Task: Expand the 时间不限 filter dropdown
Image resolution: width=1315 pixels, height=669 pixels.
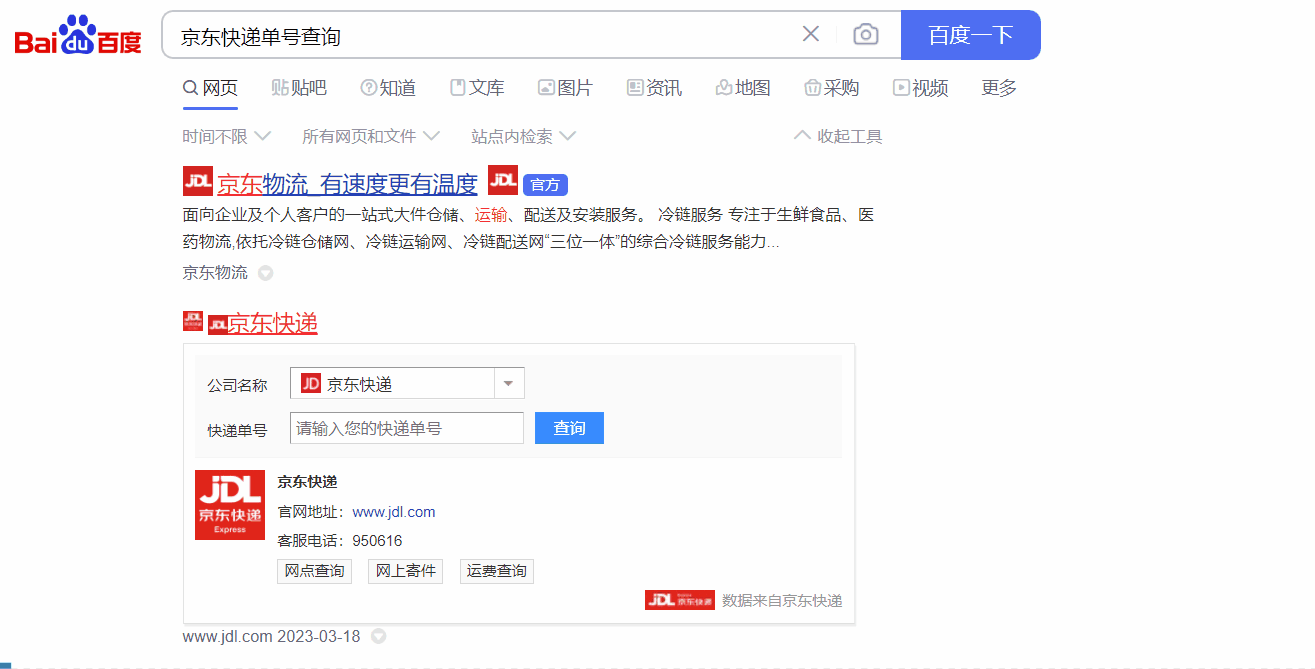Action: (227, 136)
